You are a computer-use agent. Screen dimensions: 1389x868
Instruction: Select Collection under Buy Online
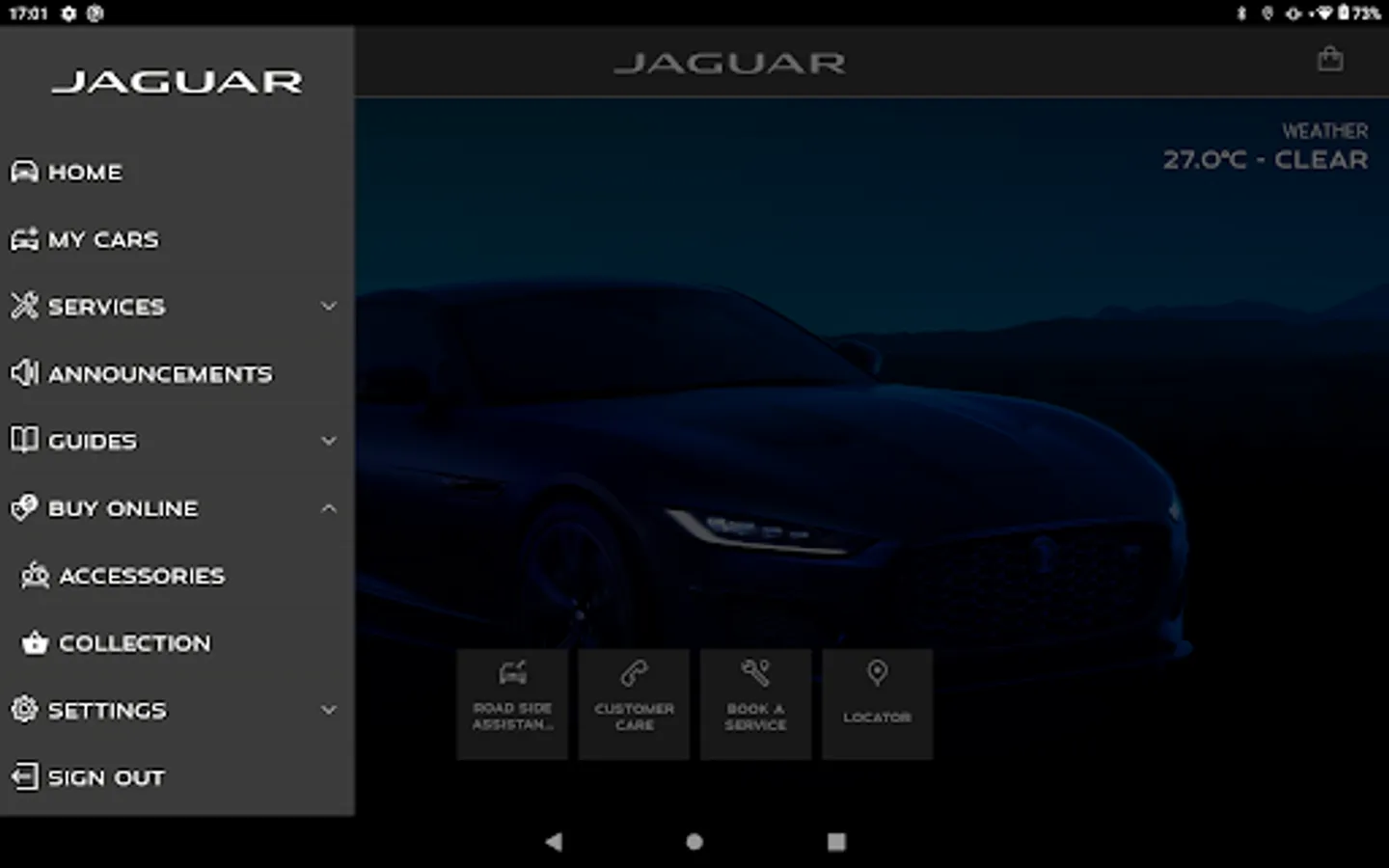pos(177,642)
